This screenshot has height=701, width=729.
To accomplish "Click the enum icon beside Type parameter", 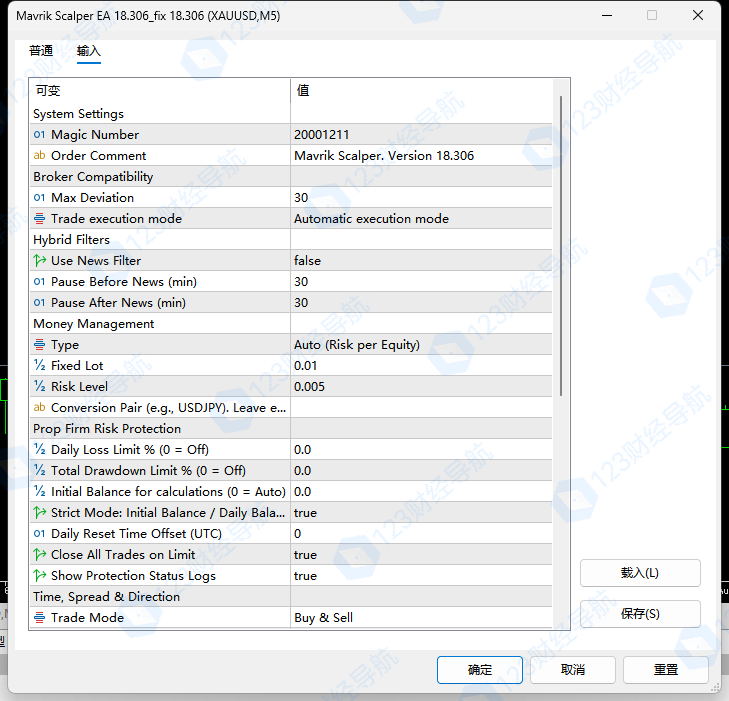I will pos(40,344).
